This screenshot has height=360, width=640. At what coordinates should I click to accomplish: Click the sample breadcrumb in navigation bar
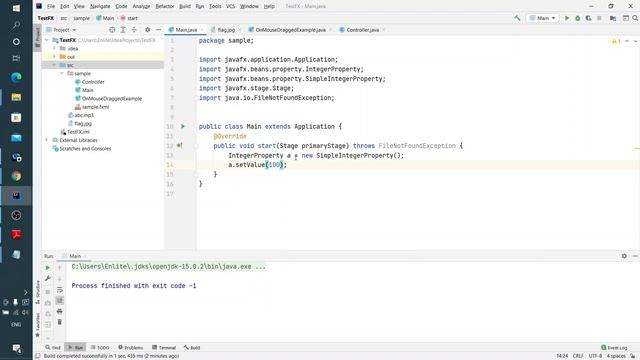[82, 18]
